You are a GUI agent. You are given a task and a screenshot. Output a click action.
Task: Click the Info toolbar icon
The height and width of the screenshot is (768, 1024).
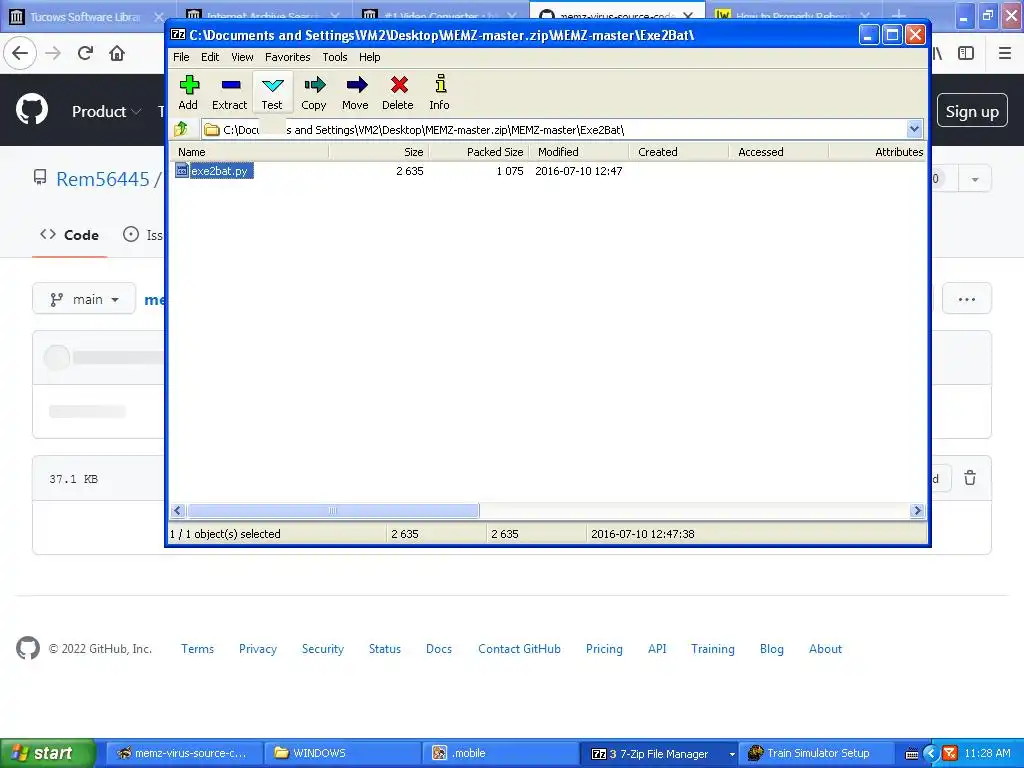point(440,92)
